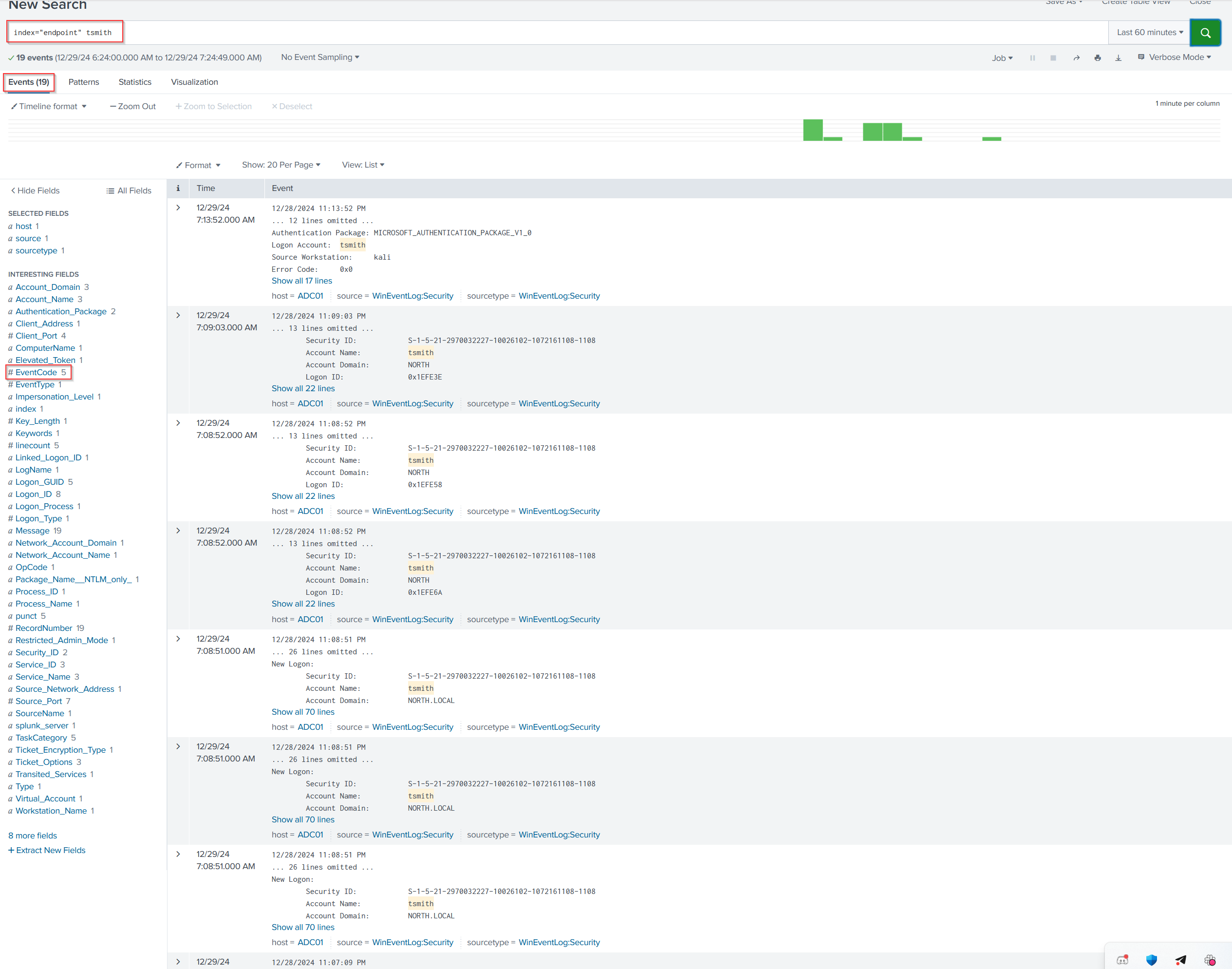Viewport: 1232px width, 969px height.
Task: Open the TaskCategory field
Action: click(41, 738)
